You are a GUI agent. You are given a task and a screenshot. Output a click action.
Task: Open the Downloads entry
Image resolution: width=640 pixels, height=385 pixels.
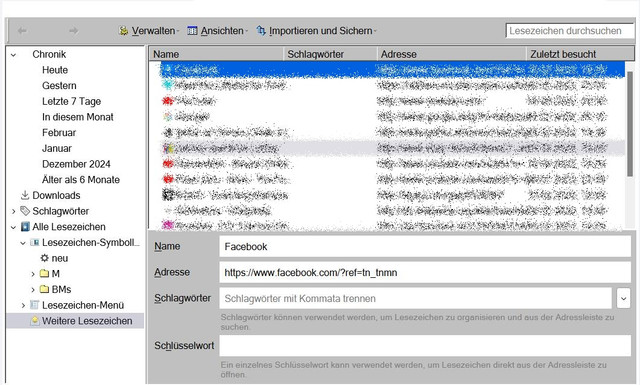[56, 196]
